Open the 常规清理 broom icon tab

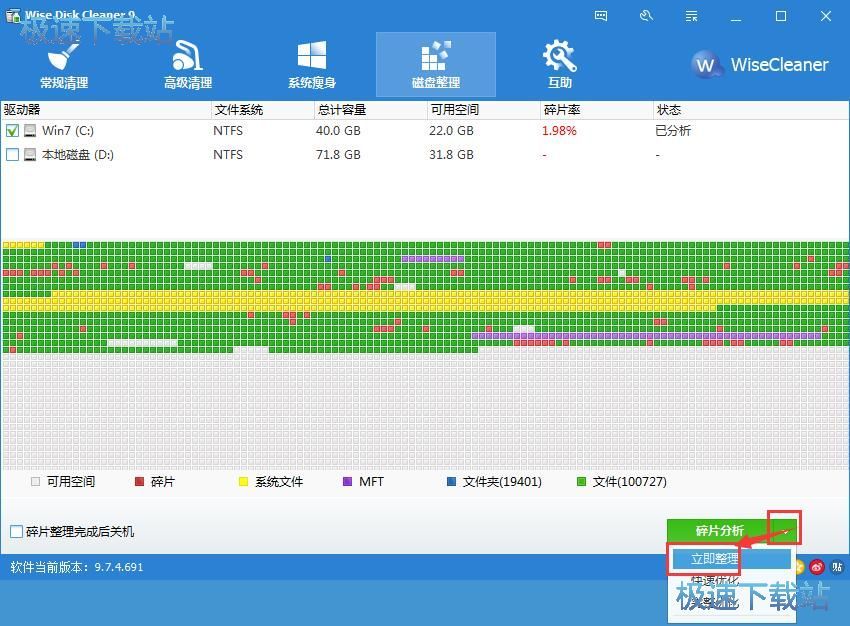pyautogui.click(x=64, y=65)
